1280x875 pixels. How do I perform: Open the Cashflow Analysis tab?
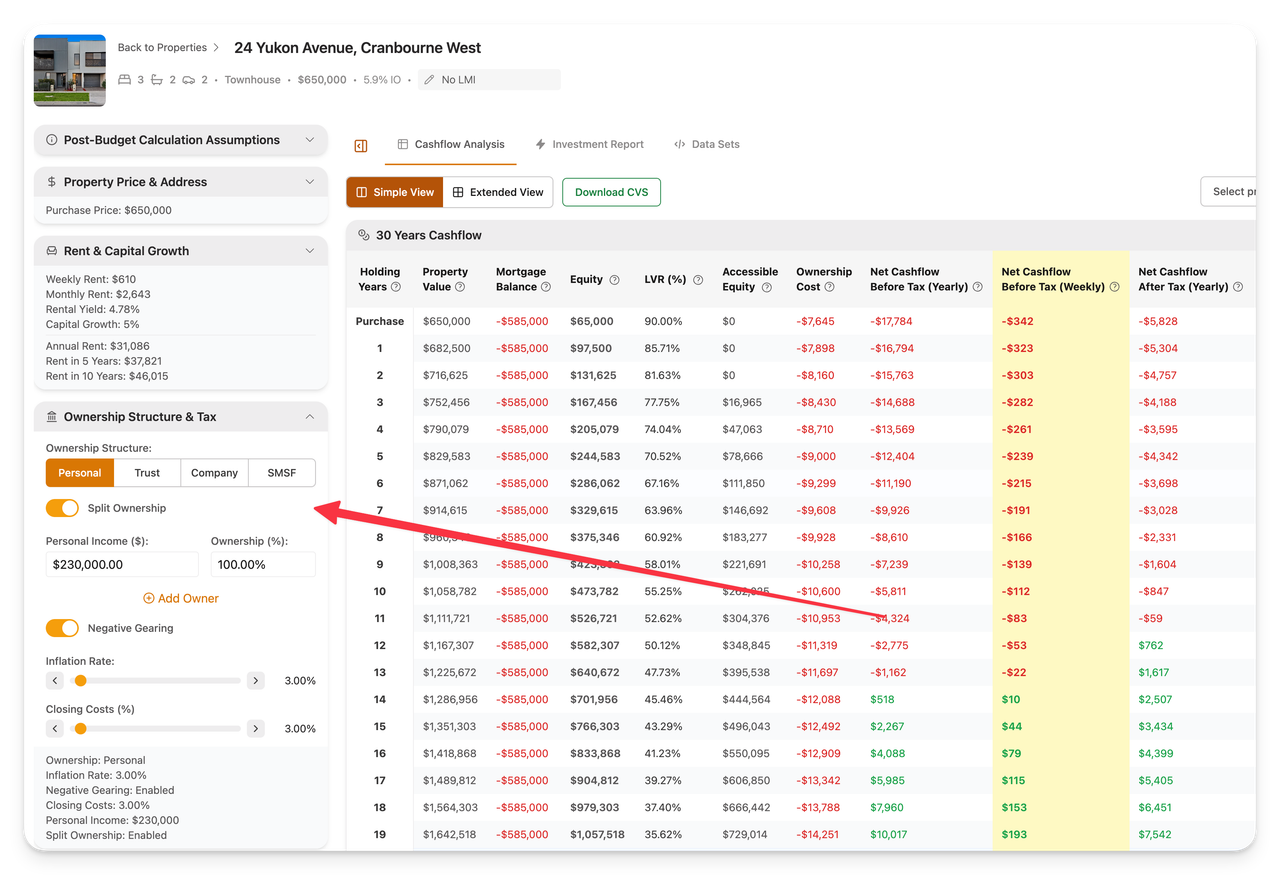[451, 144]
